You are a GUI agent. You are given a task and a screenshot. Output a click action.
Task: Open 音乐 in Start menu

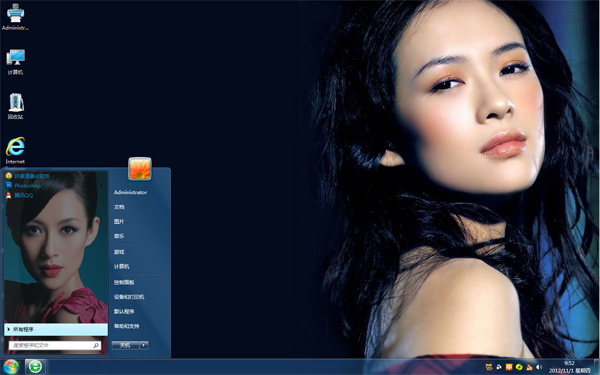point(119,236)
